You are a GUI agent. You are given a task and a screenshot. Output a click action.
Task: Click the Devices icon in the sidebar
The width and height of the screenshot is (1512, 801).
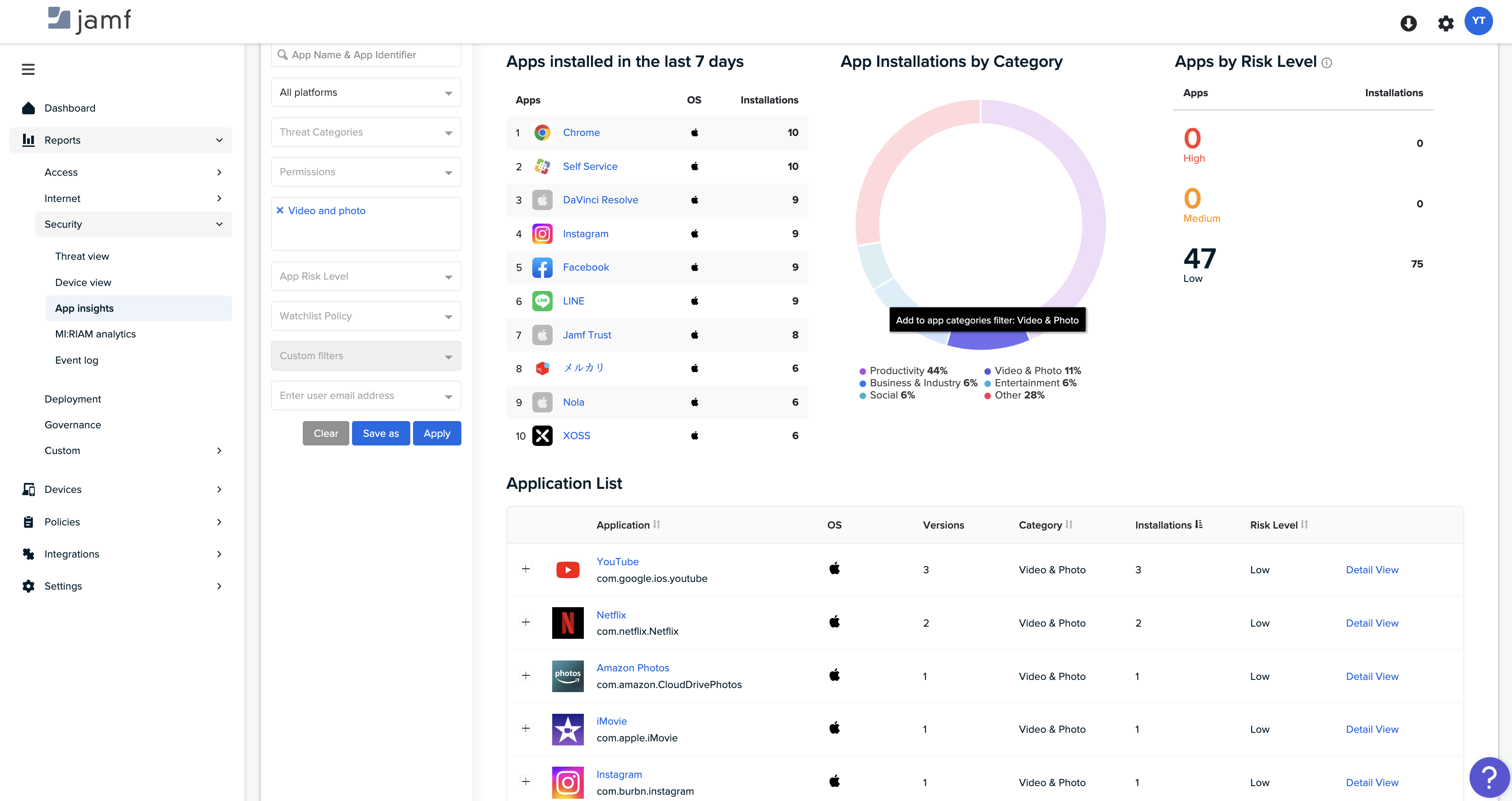(28, 489)
